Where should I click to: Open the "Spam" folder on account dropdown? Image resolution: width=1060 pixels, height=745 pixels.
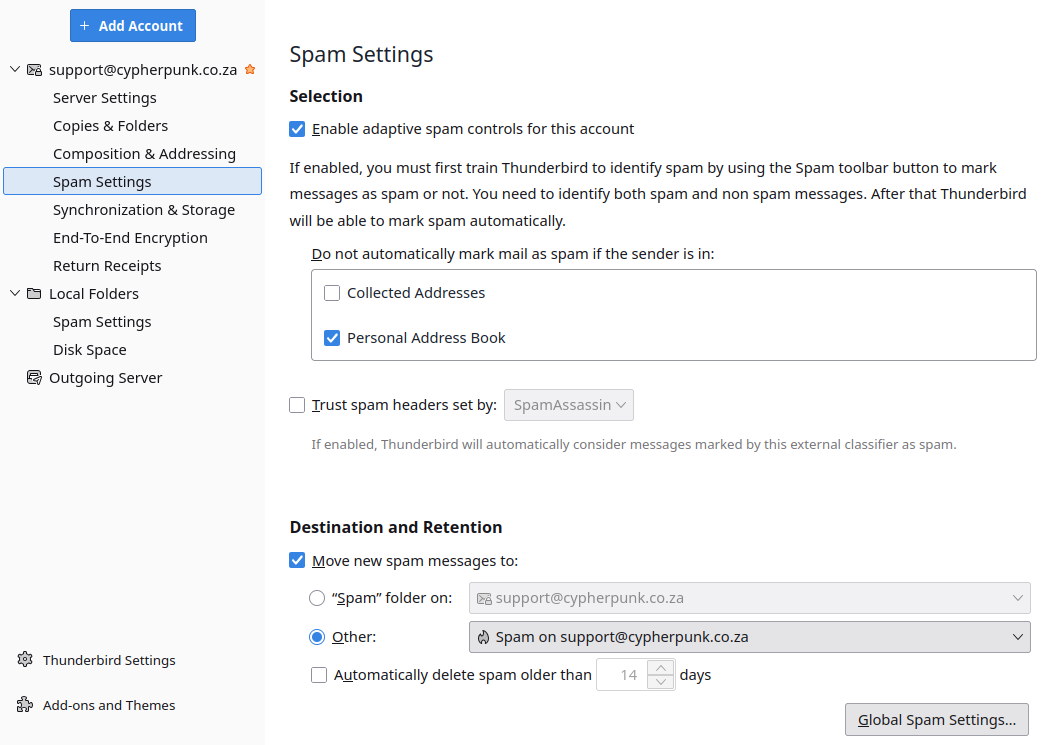pos(750,598)
